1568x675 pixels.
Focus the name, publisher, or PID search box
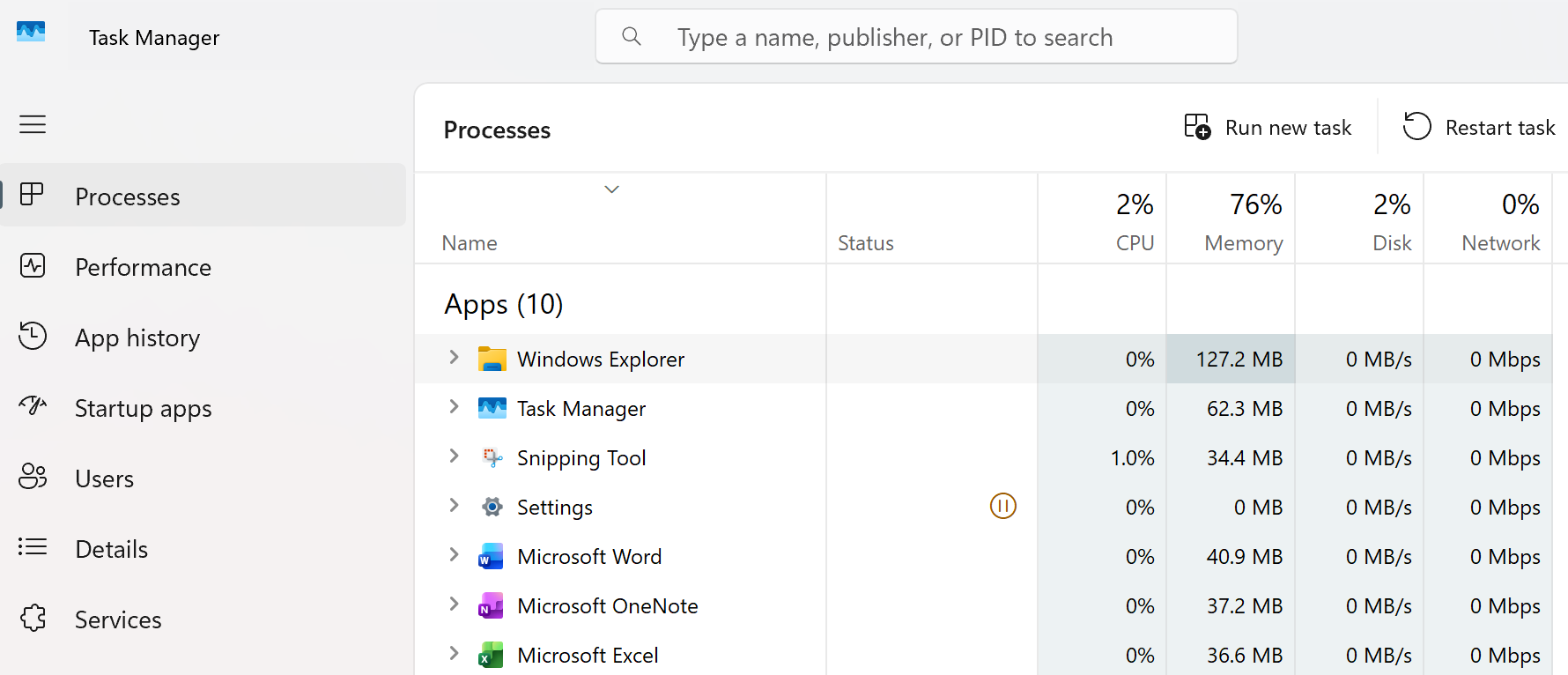pyautogui.click(x=916, y=37)
